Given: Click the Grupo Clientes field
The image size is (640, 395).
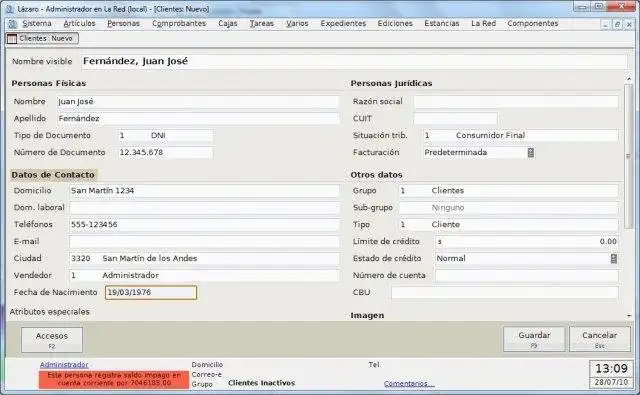Looking at the screenshot, I should (509, 191).
